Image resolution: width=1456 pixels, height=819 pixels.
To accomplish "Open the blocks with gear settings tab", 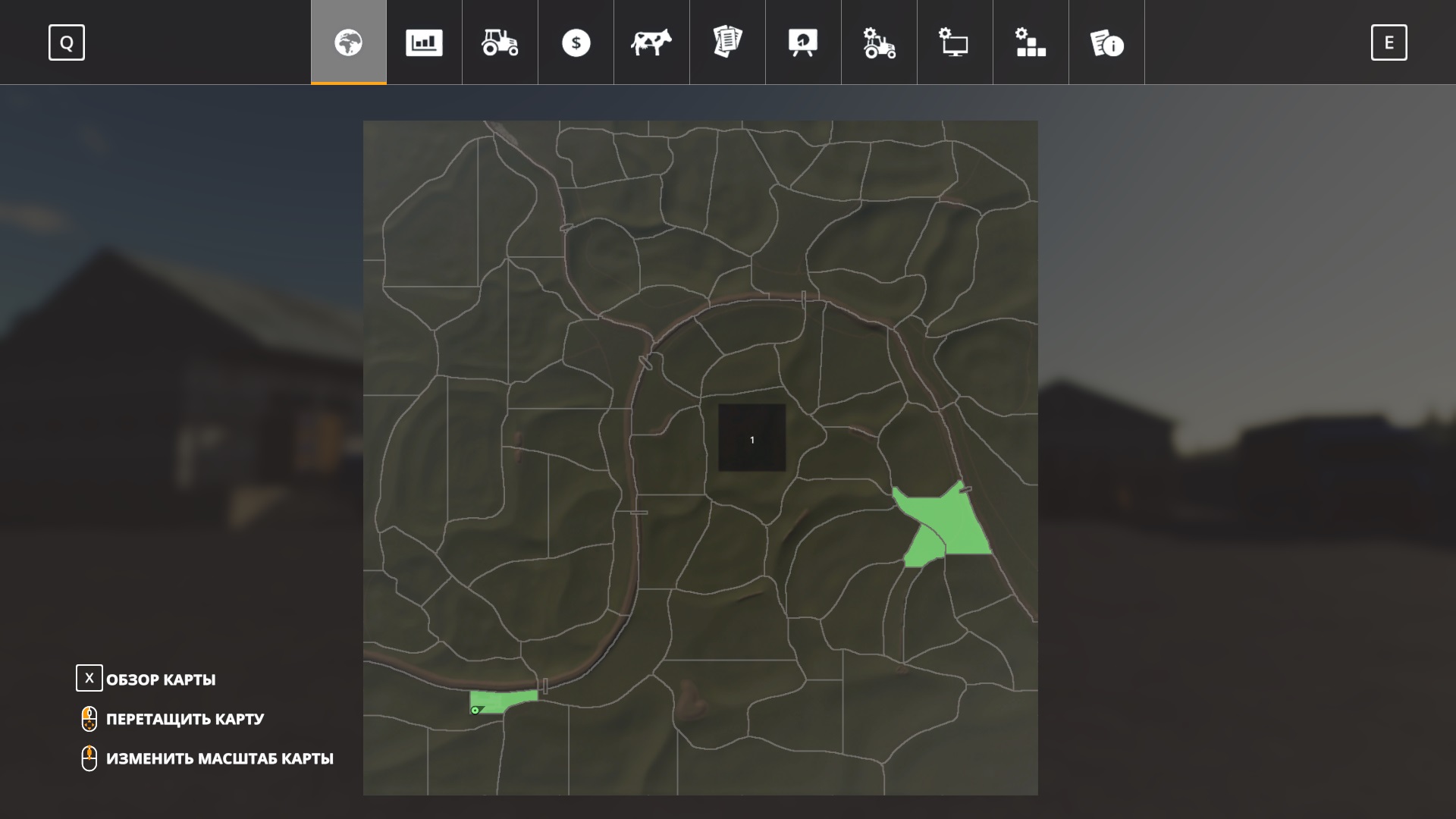I will point(1031,42).
